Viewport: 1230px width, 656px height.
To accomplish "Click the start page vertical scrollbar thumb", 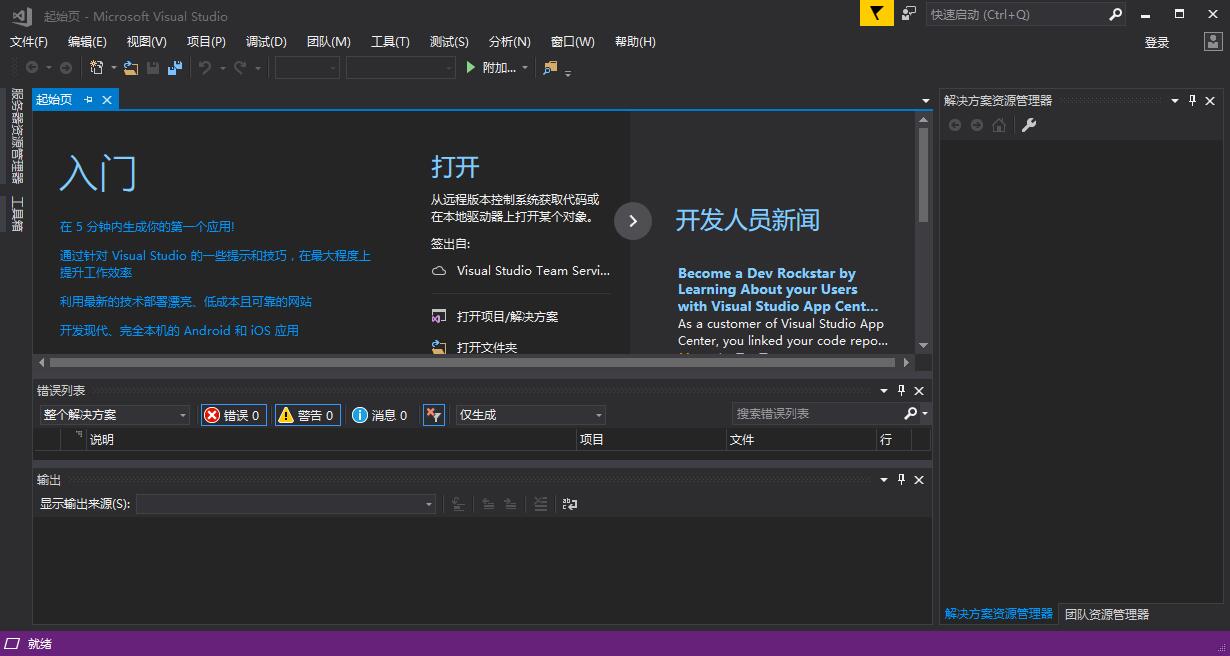I will coord(923,175).
